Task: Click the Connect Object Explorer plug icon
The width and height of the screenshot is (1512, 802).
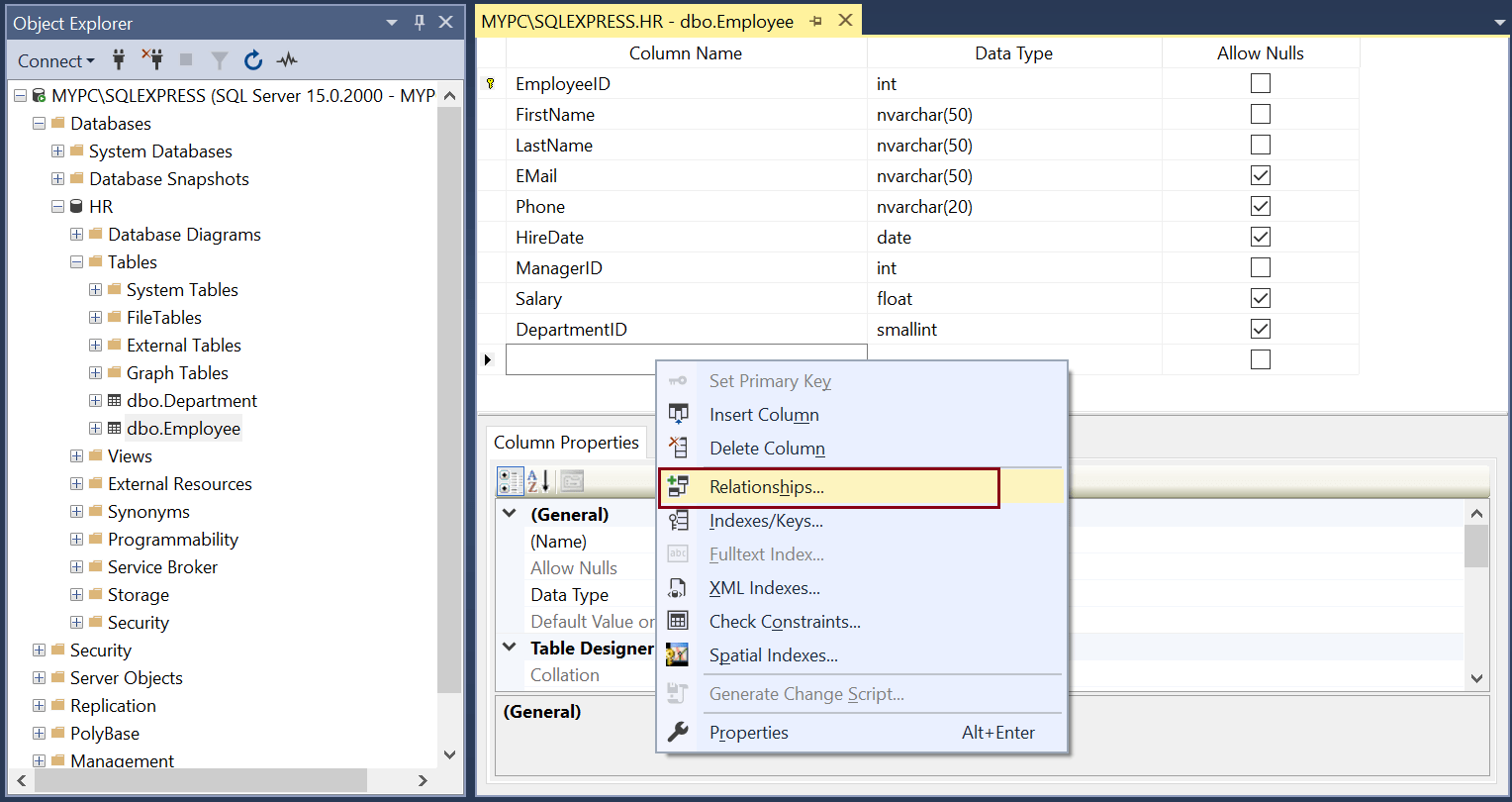Action: click(120, 60)
